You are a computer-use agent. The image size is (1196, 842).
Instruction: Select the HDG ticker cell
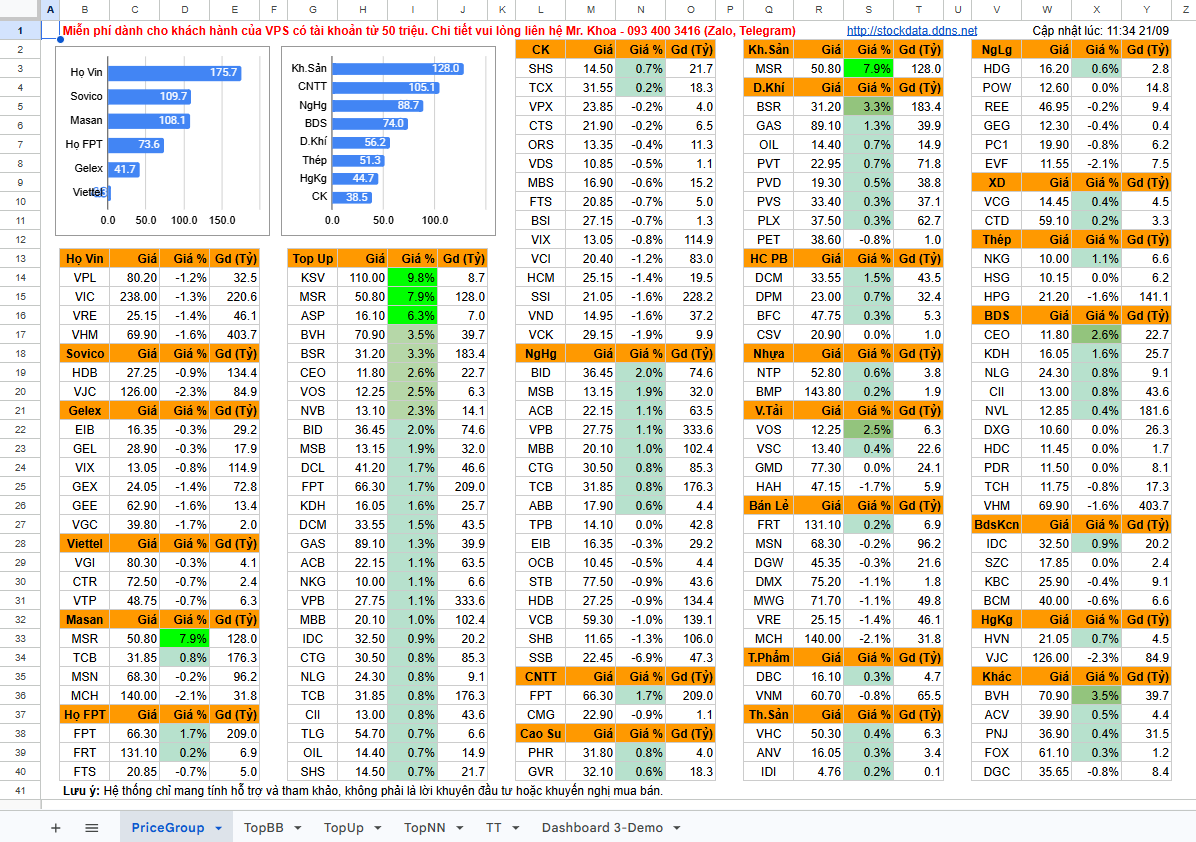click(x=996, y=69)
